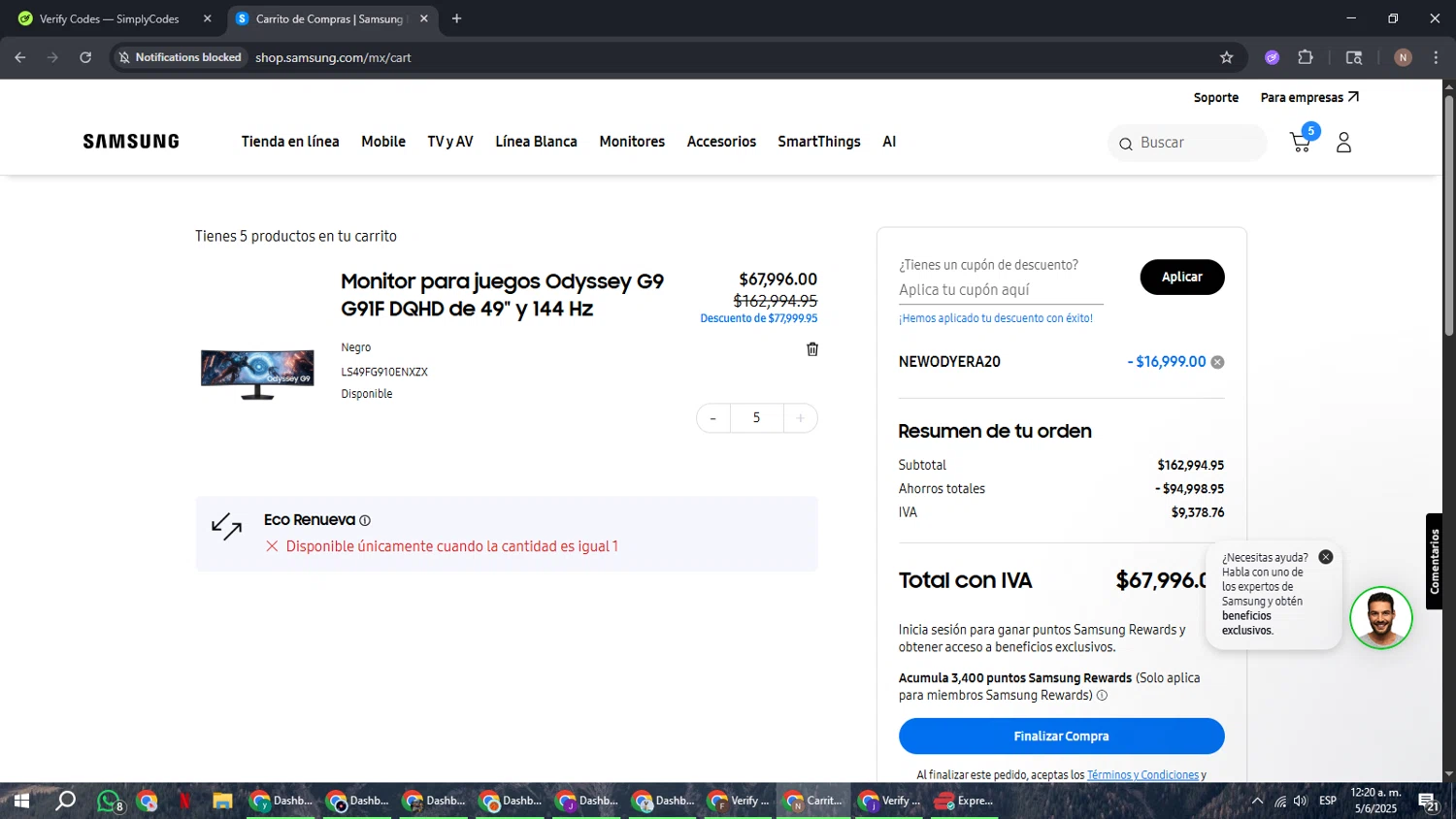Remove the NEWODYERA20 coupon with X icon
1456x819 pixels.
pyautogui.click(x=1217, y=362)
